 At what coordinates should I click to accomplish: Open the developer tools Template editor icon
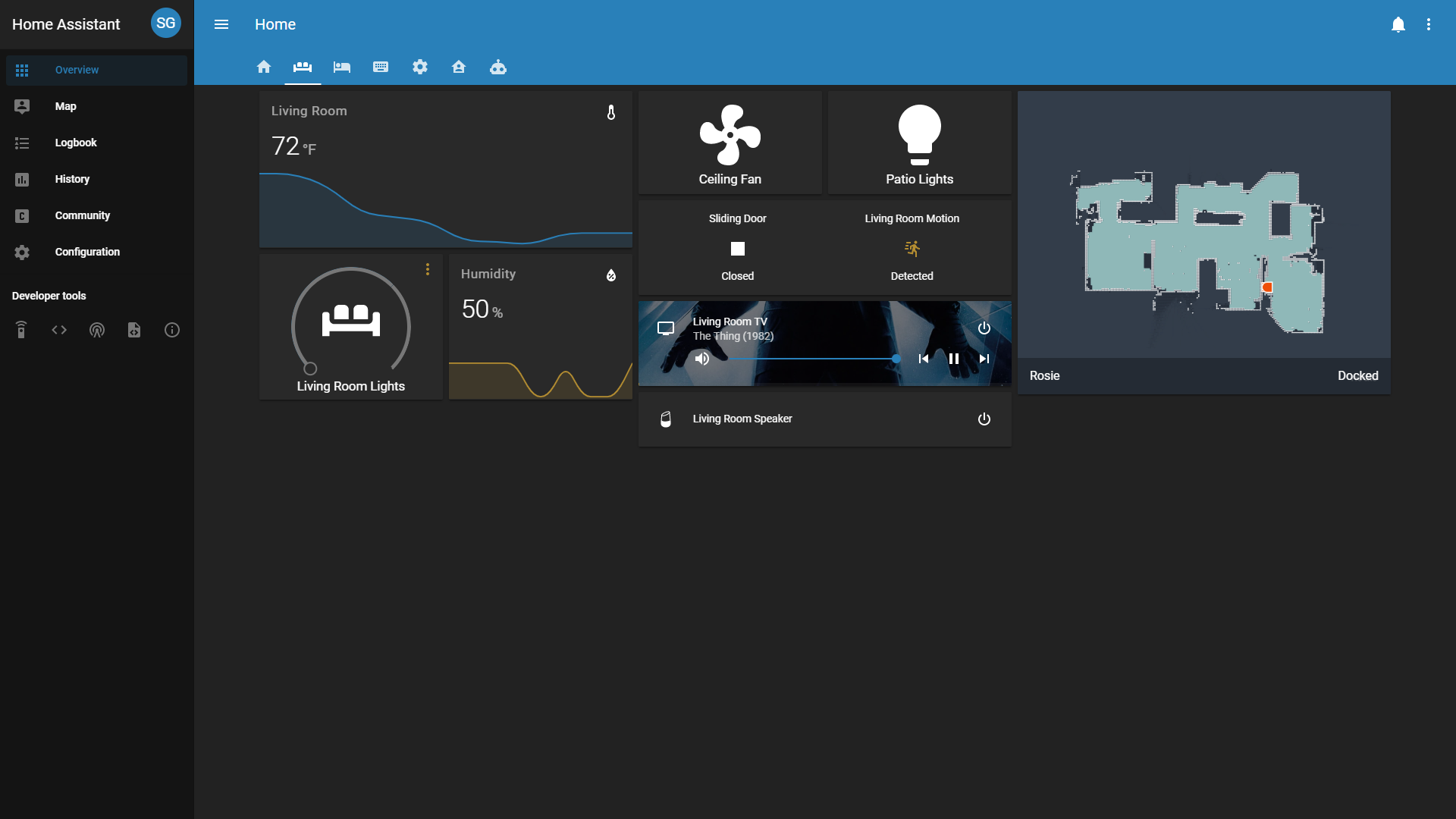(134, 330)
